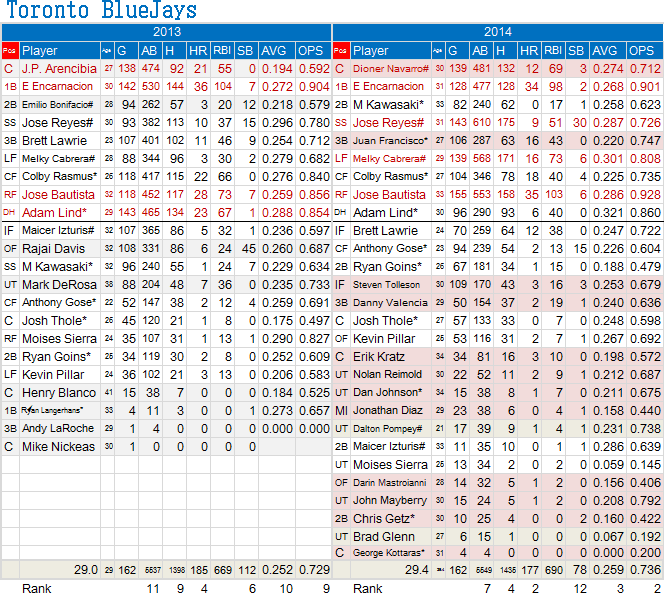The height and width of the screenshot is (593, 664).
Task: Select player Danny Valencia
Action: coord(390,303)
